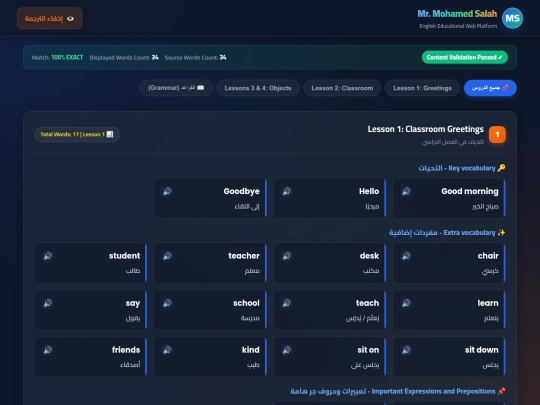The width and height of the screenshot is (540, 405).
Task: Click the word student
Action: (x=124, y=256)
